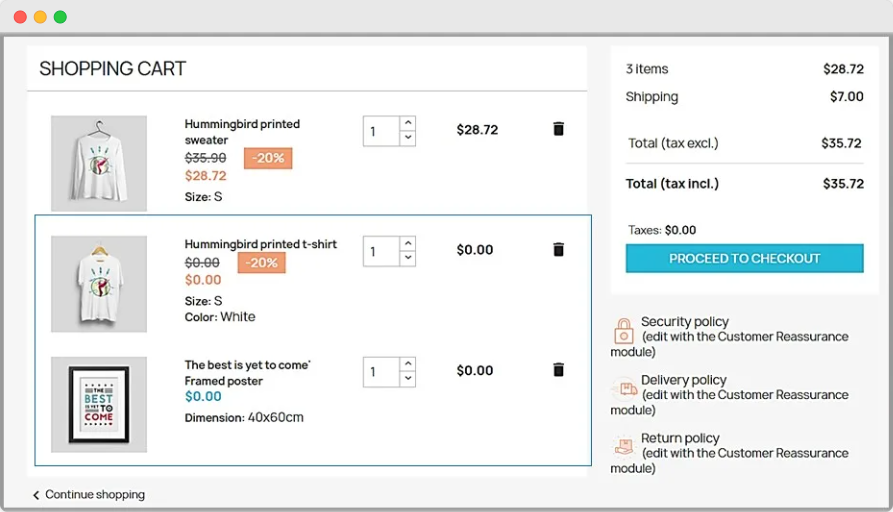Lower the framed poster quantity
The width and height of the screenshot is (893, 512).
point(408,379)
